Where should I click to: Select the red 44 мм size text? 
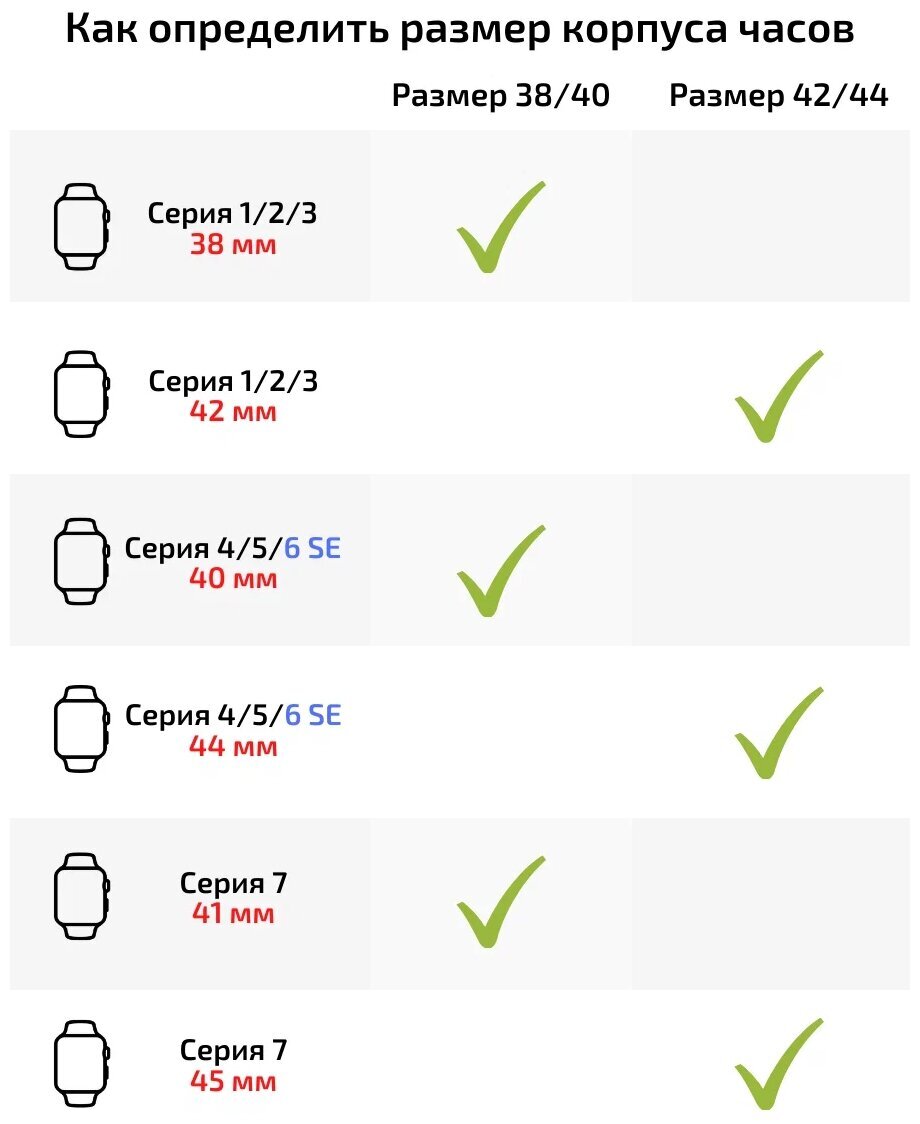coord(233,746)
